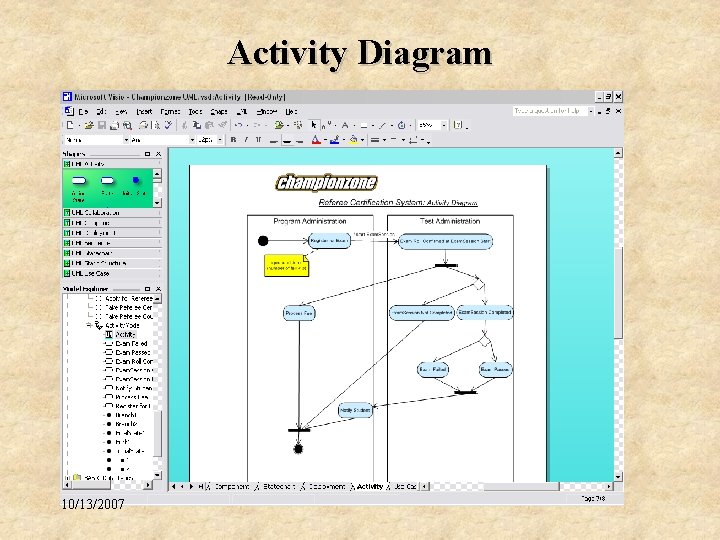Toggle Bold formatting
Screen dimensions: 720x540
233,140
